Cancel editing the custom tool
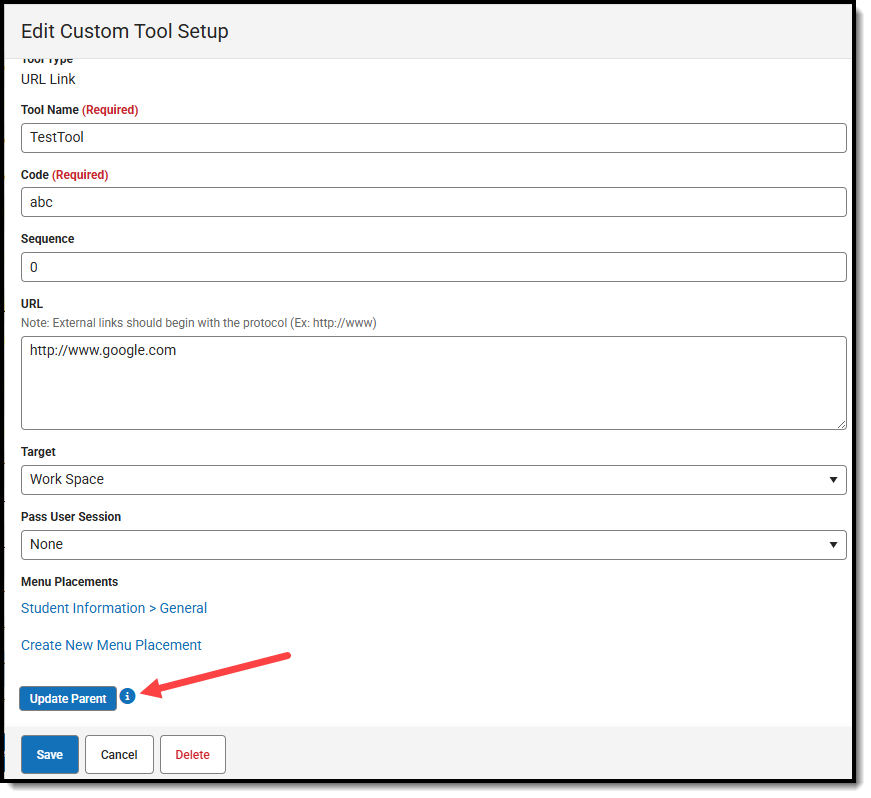871x798 pixels. coord(119,754)
